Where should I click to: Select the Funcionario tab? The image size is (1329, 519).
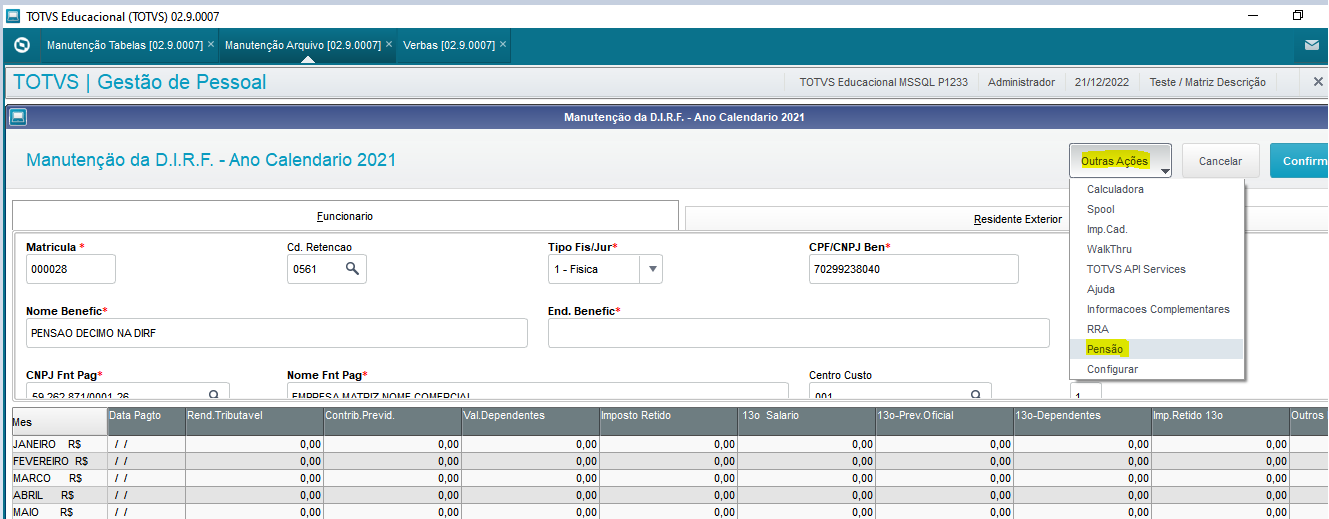pos(345,216)
